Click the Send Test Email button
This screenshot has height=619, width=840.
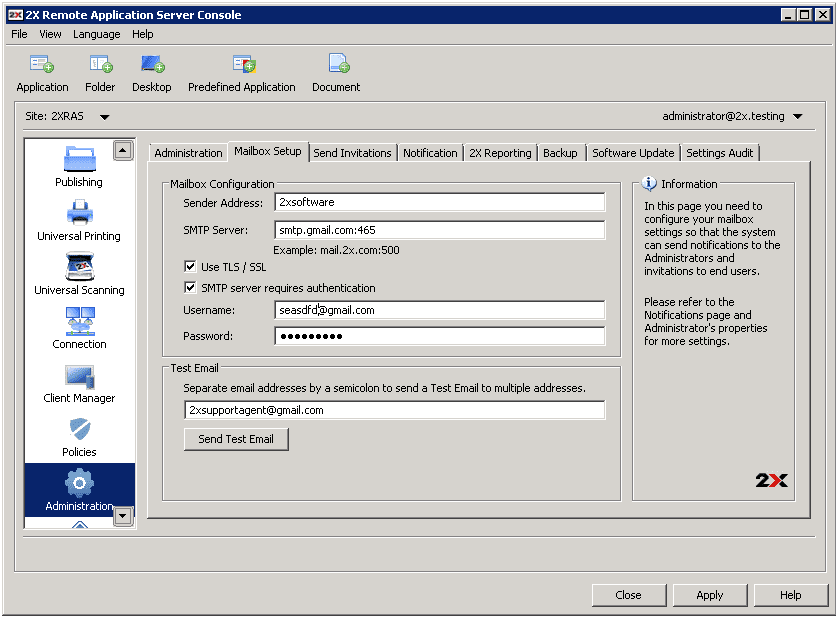pyautogui.click(x=236, y=439)
